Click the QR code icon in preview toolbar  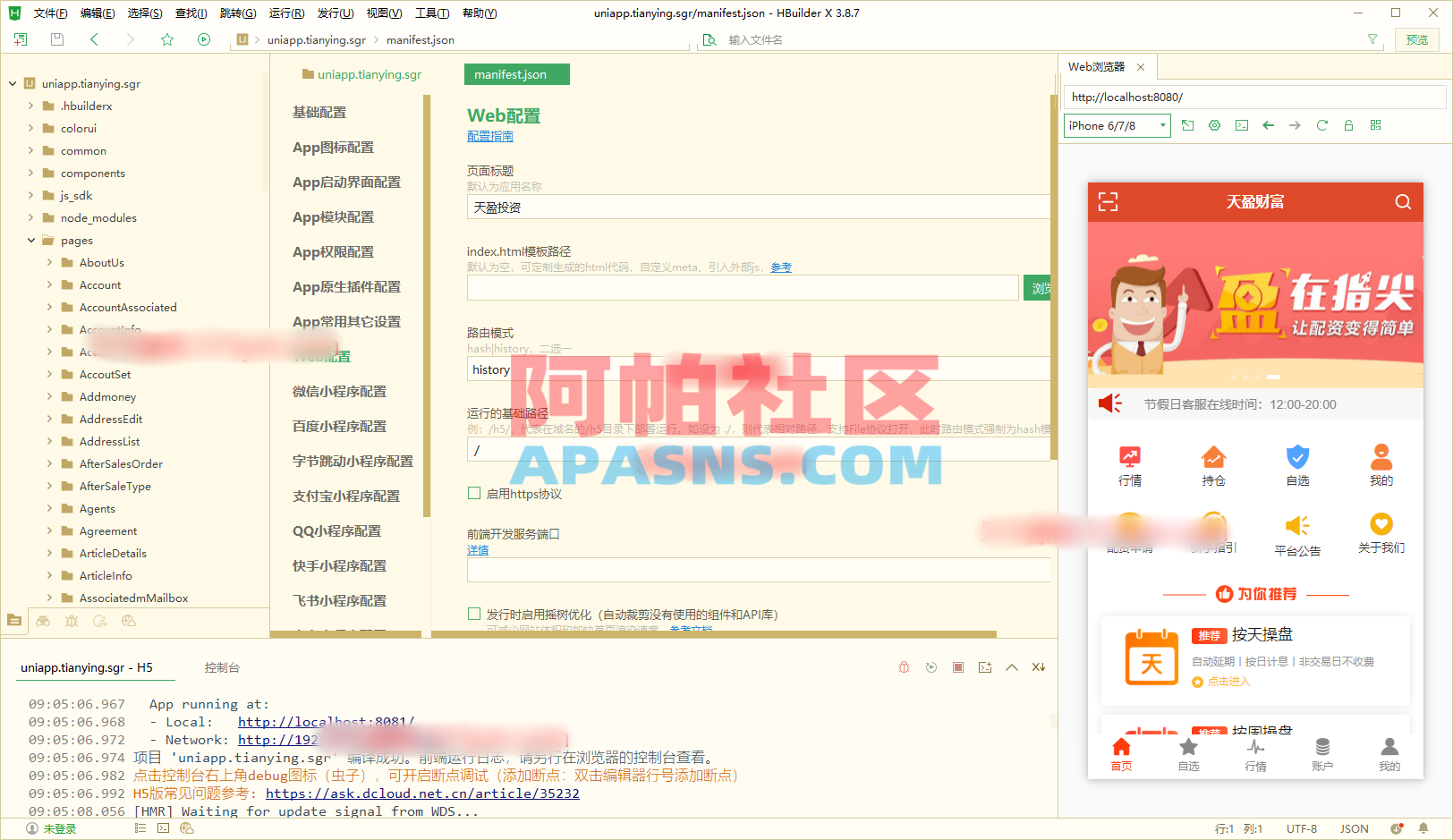click(1375, 125)
